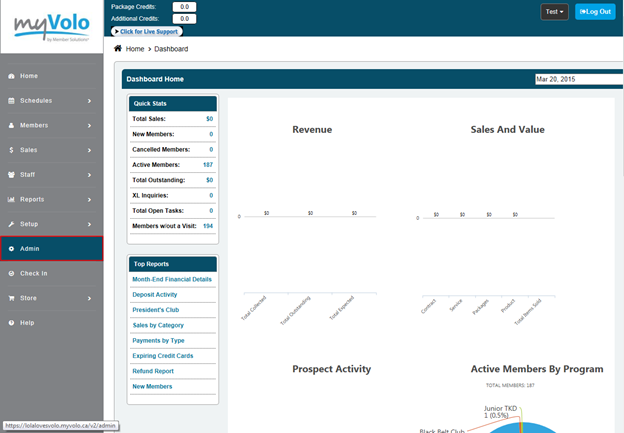
Task: Click home icon in breadcrumb
Action: click(118, 48)
